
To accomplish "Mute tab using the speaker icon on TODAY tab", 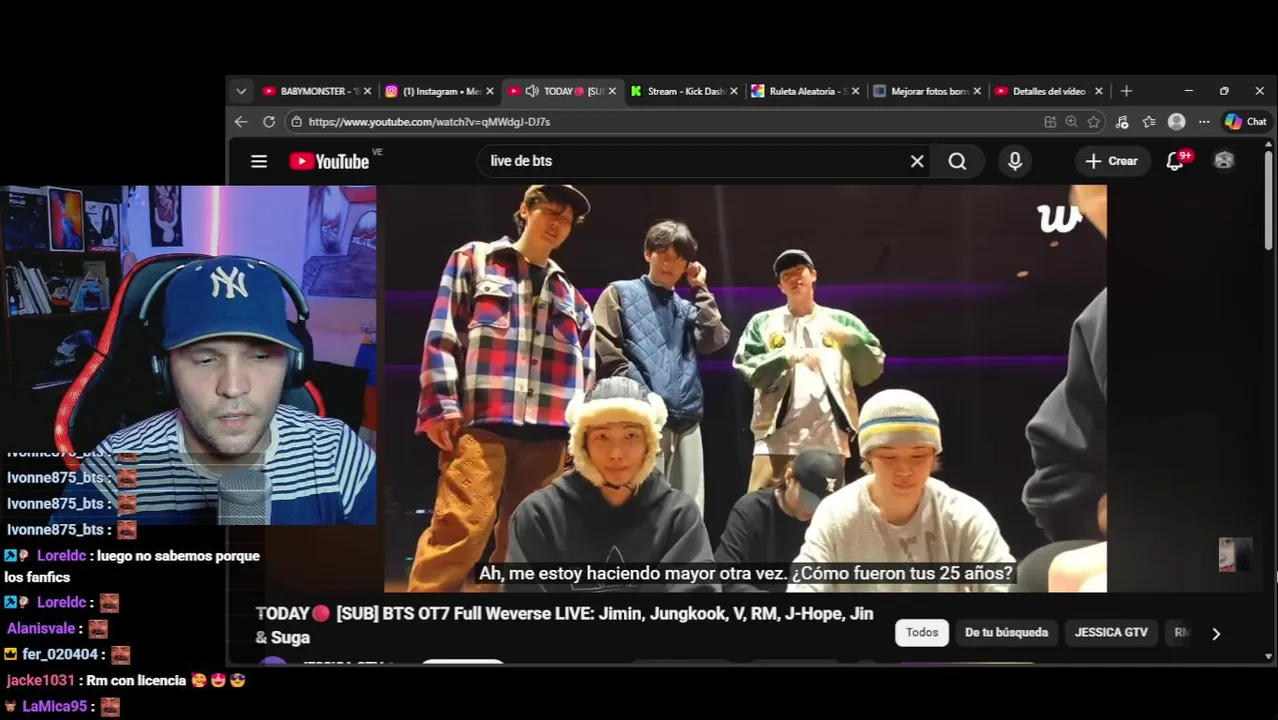I will tap(532, 91).
